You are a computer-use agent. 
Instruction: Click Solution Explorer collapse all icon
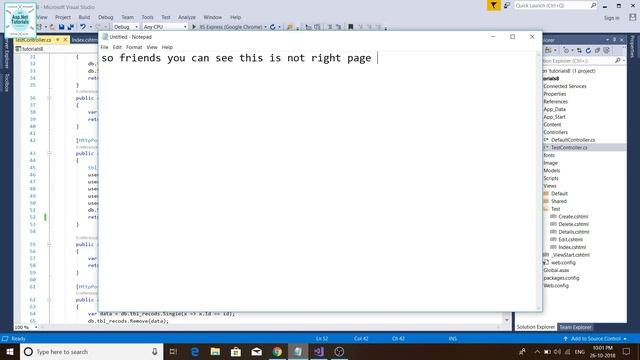pos(597,51)
